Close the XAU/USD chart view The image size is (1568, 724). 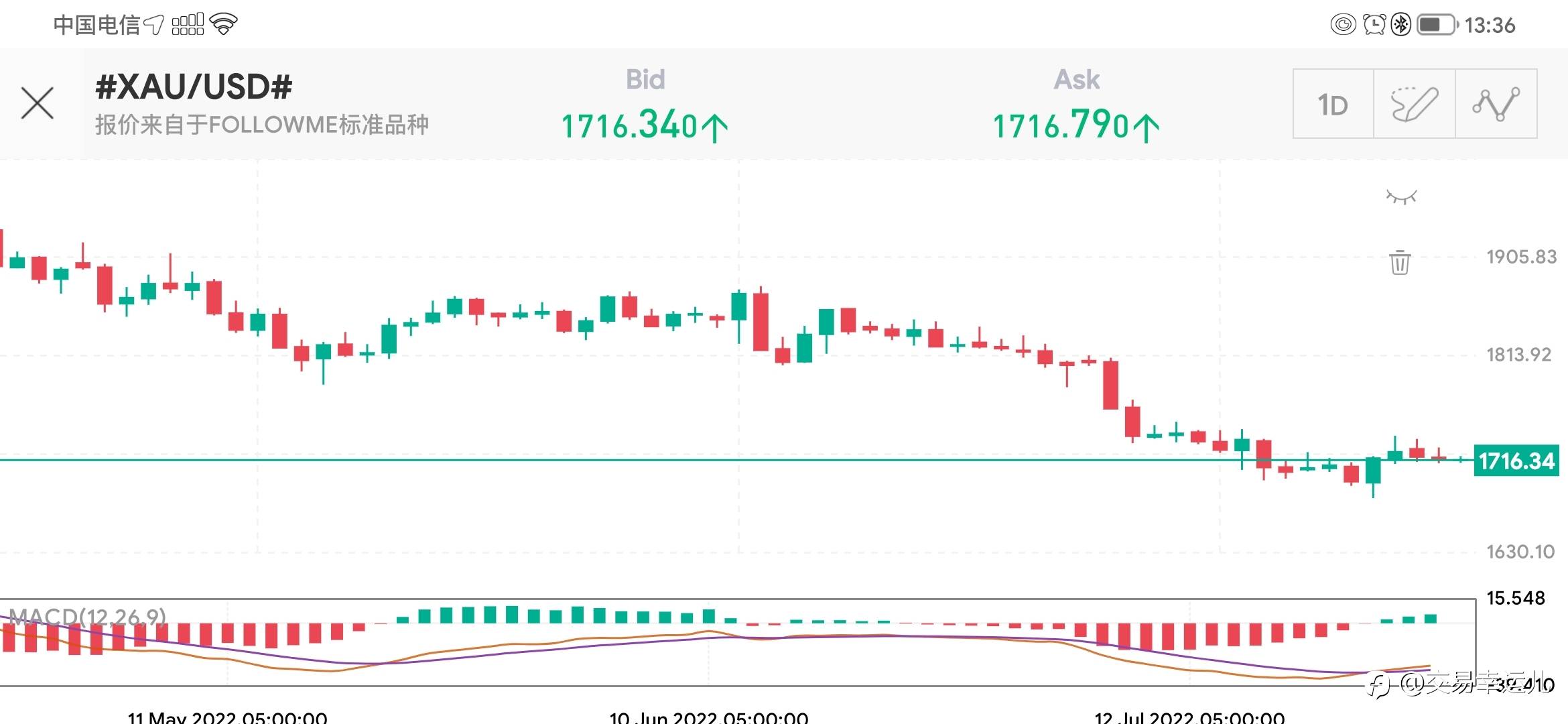tap(38, 103)
